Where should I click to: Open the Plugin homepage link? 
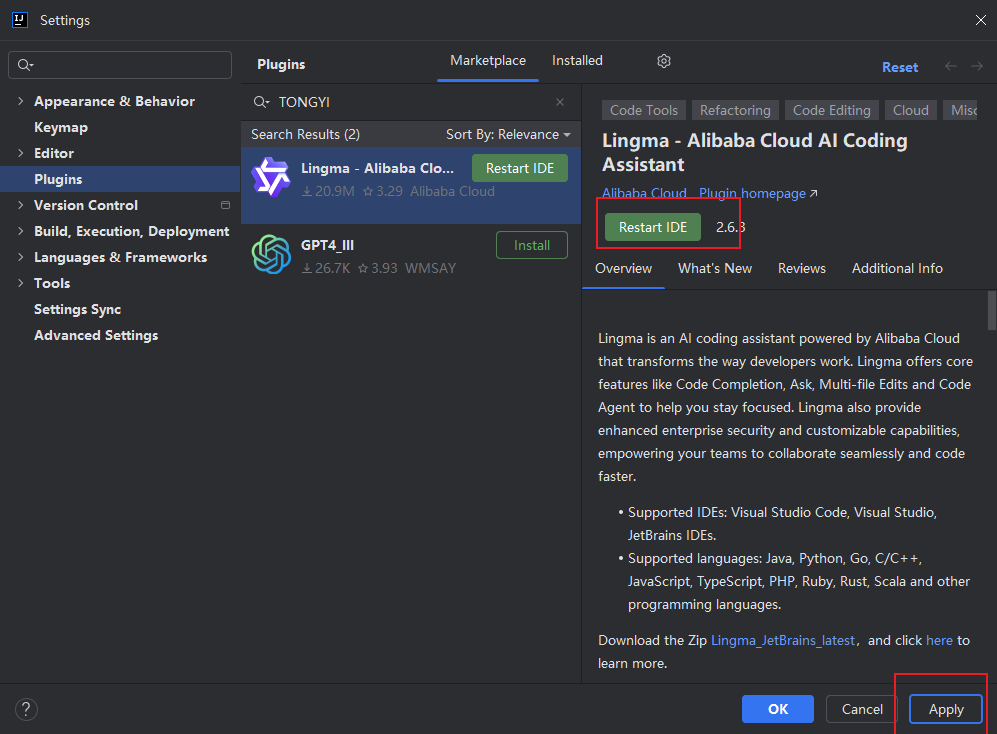click(758, 193)
